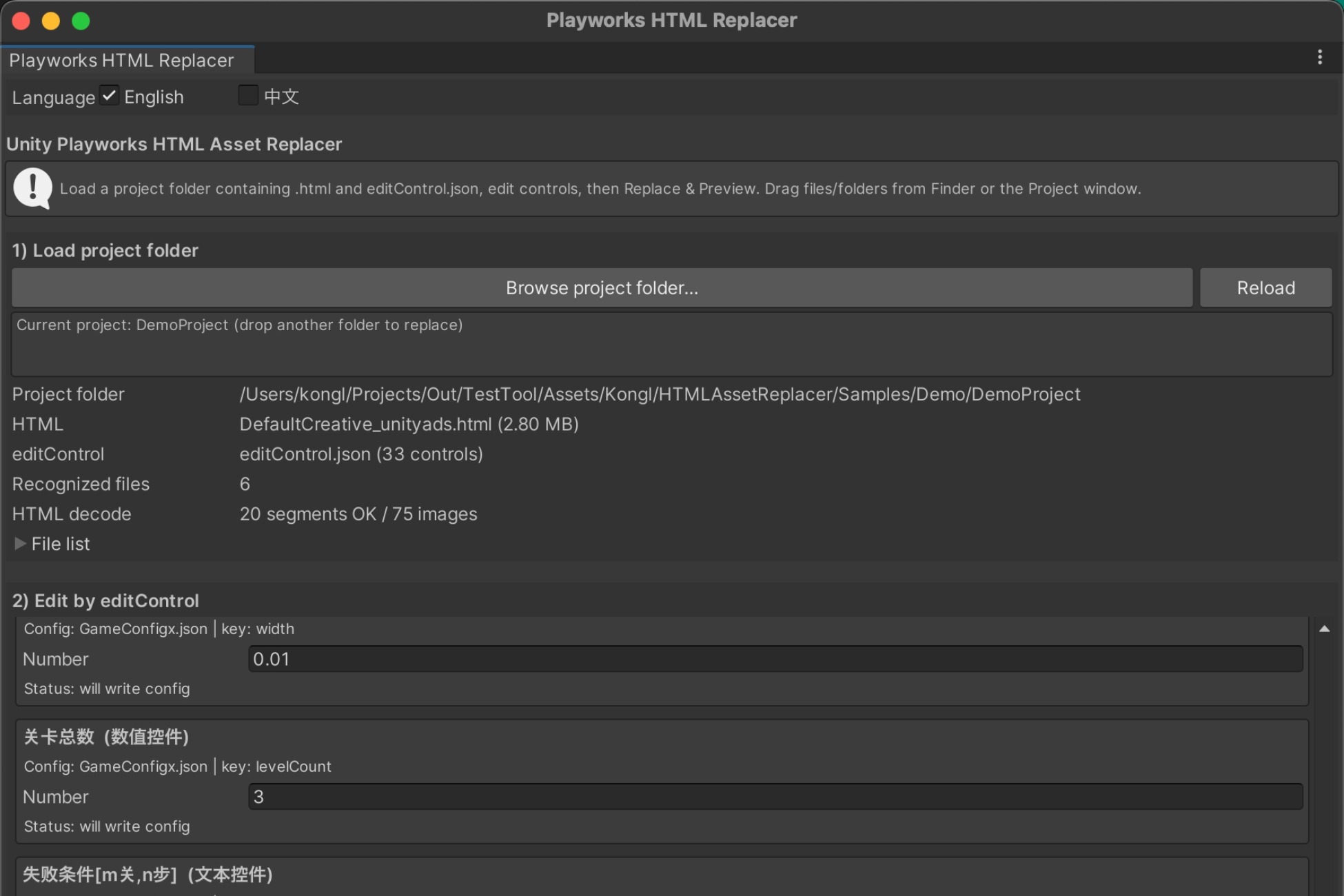Click editControl.json (33 controls) value

point(361,454)
